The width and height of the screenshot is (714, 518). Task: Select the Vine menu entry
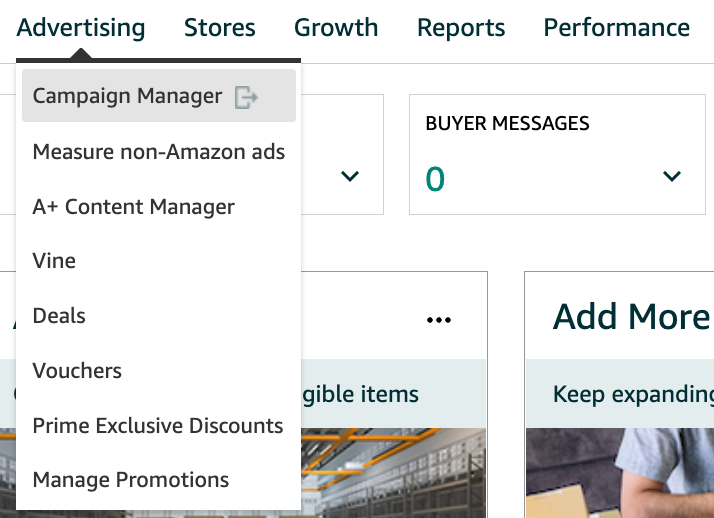[54, 261]
